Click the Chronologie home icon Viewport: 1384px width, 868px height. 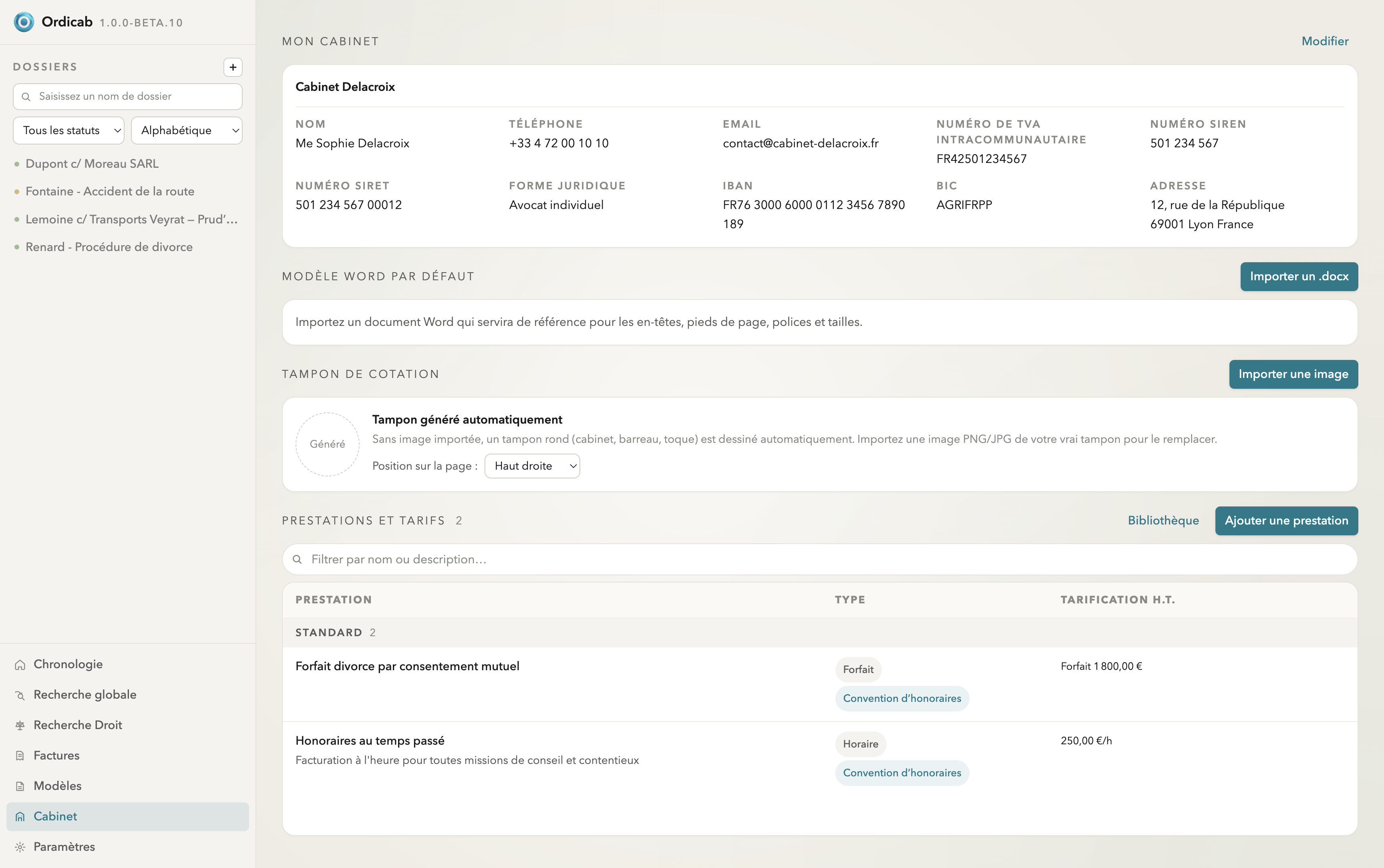[20, 665]
